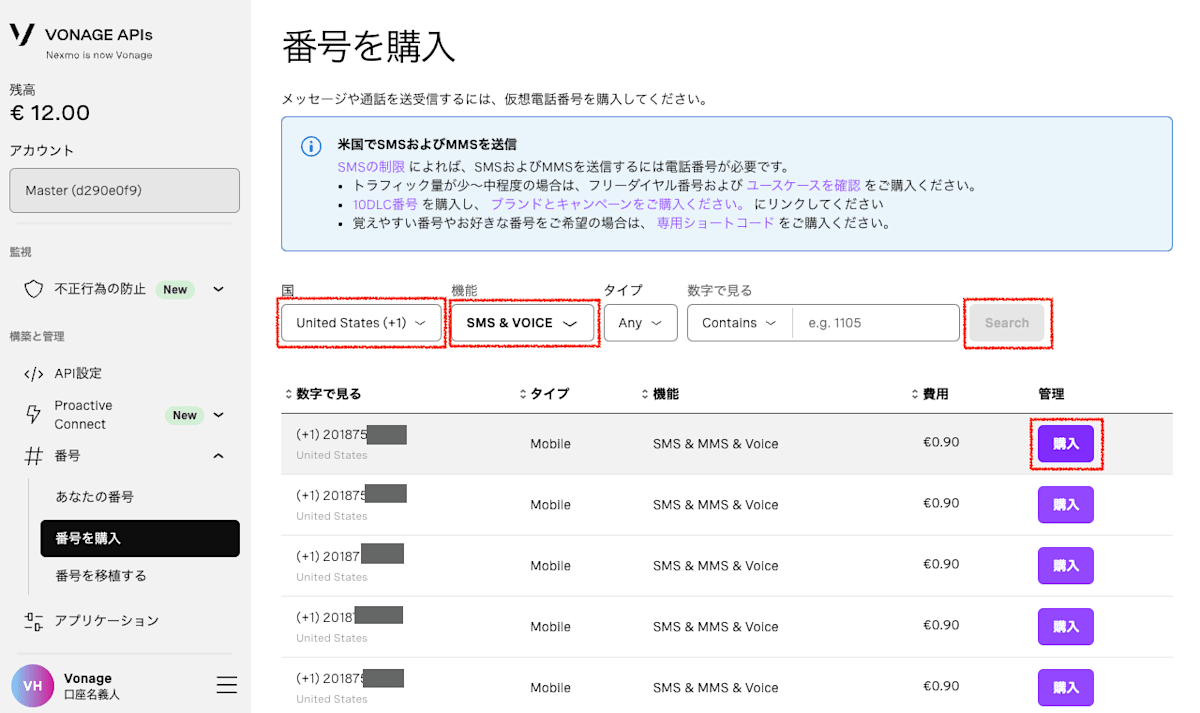
Task: Click 購入 for the last 201875 row
Action: point(1066,687)
